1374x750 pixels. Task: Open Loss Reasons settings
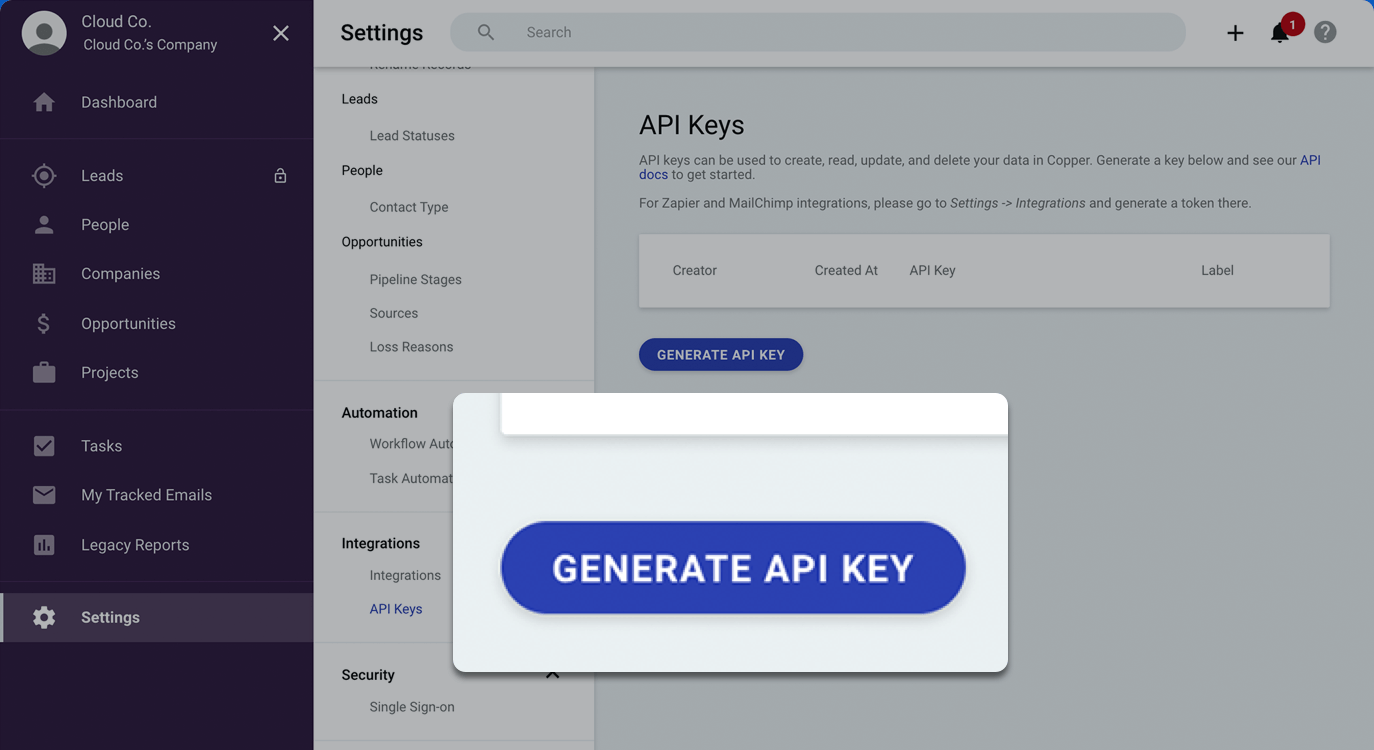pyautogui.click(x=411, y=347)
